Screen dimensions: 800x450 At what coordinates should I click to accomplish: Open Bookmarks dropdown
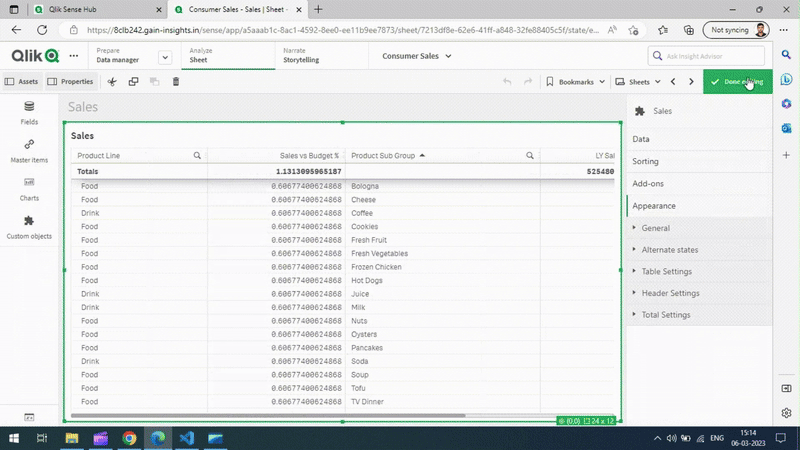[x=575, y=82]
